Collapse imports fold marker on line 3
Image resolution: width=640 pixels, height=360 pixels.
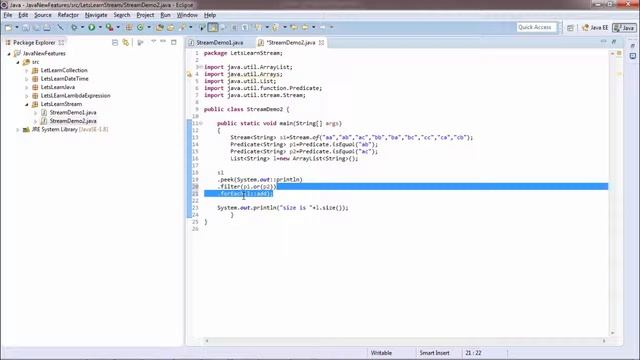click(201, 67)
